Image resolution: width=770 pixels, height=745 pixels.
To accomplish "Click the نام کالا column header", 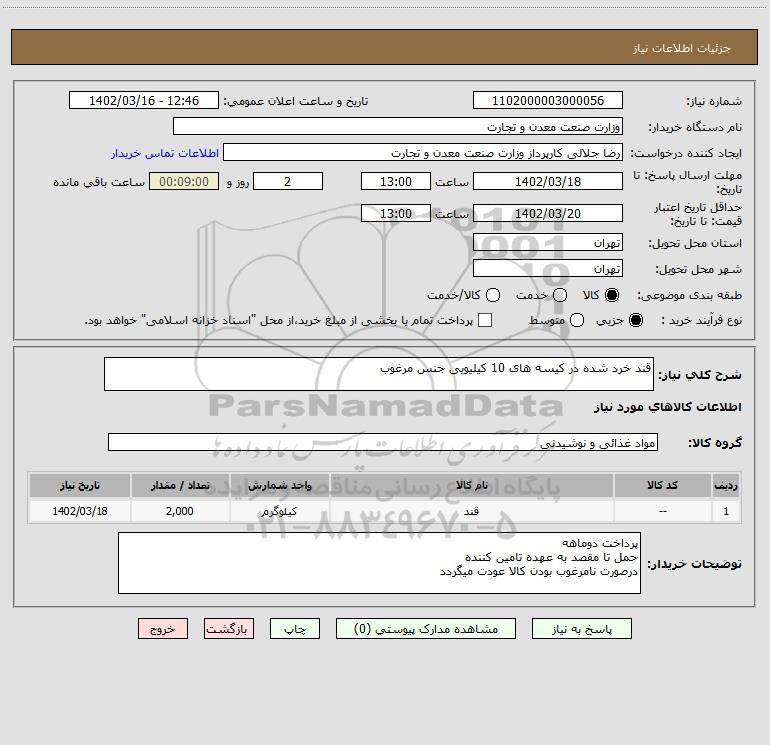I will tap(471, 485).
